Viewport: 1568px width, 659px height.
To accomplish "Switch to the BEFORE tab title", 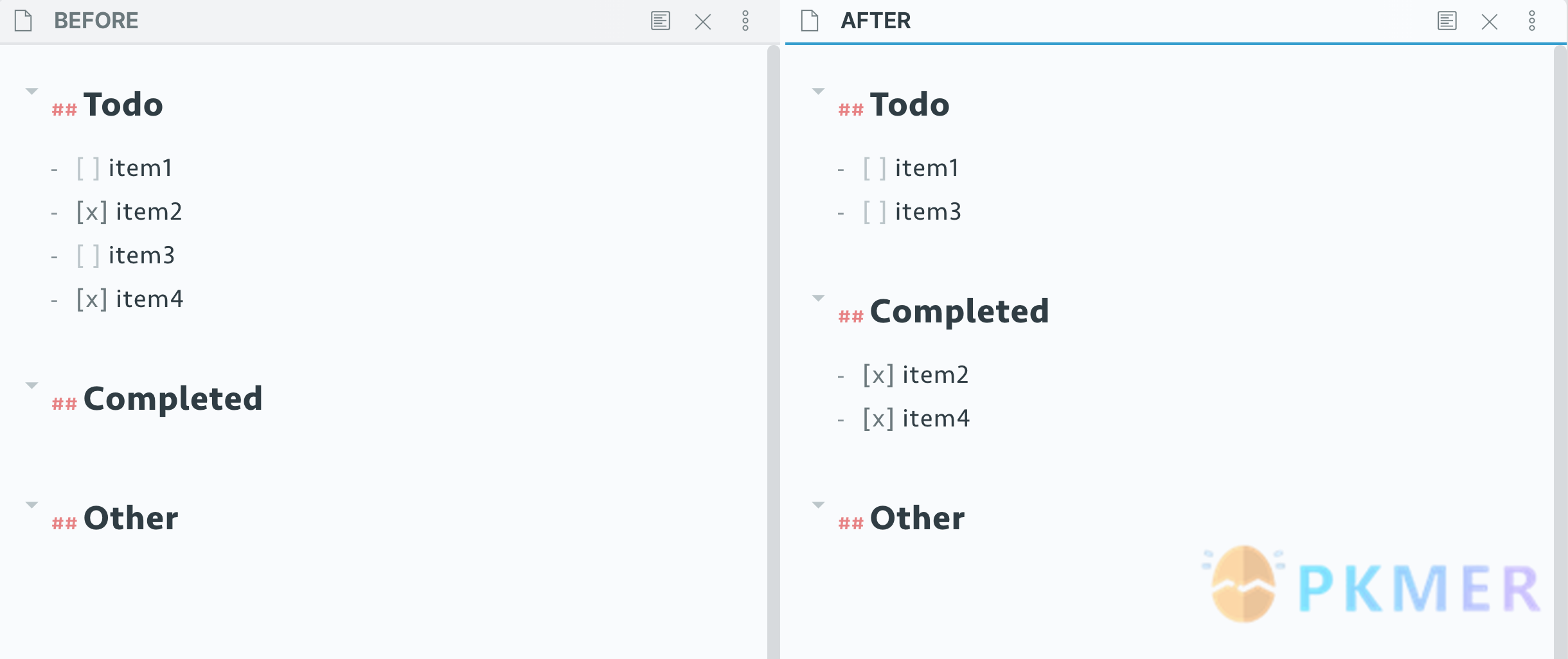I will tap(96, 21).
